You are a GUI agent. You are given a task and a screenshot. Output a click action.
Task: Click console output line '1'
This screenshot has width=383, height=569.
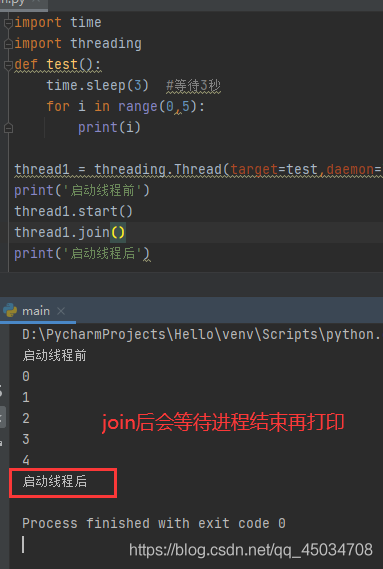26,397
